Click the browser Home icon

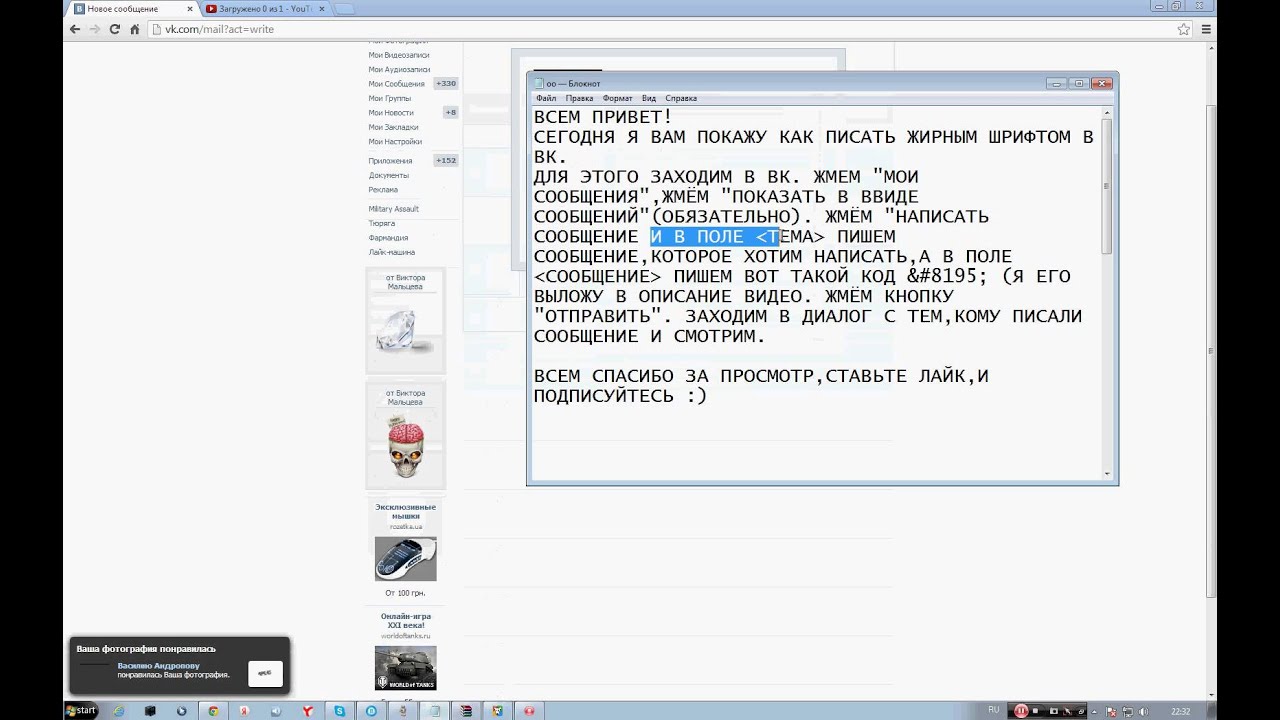coord(134,29)
